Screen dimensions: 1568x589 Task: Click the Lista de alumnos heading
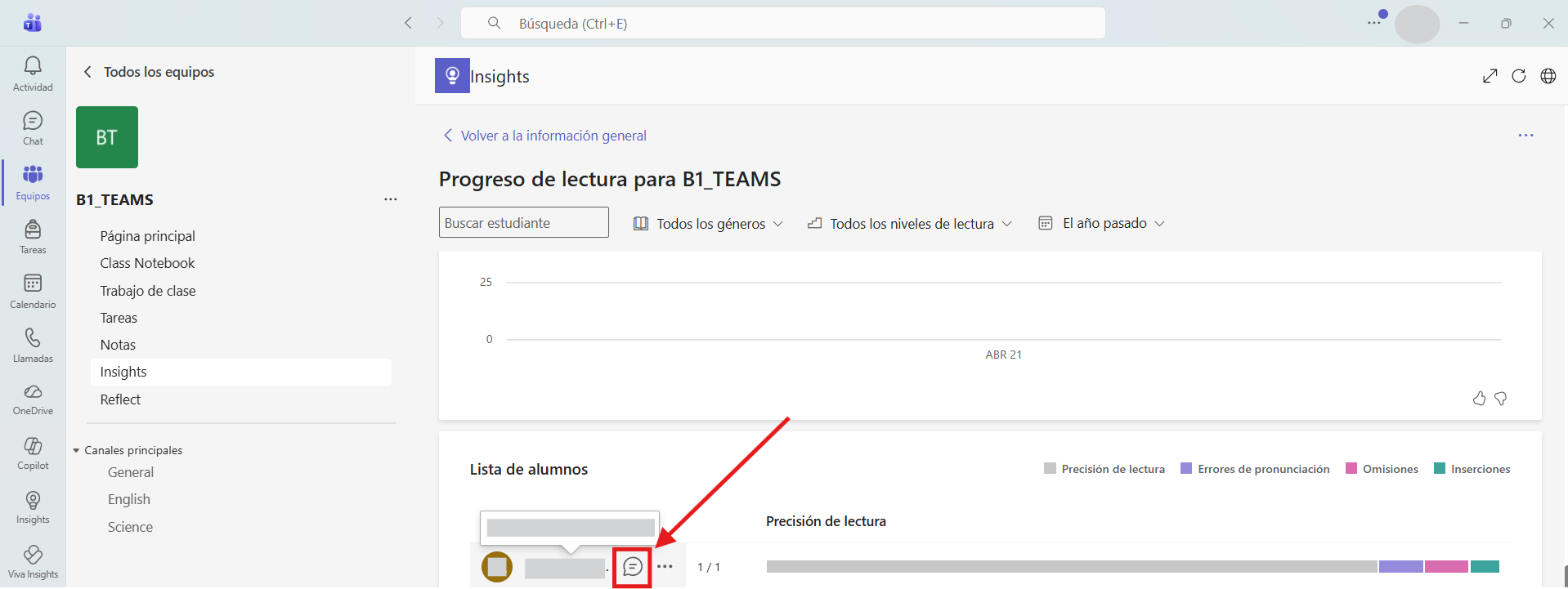coord(529,469)
